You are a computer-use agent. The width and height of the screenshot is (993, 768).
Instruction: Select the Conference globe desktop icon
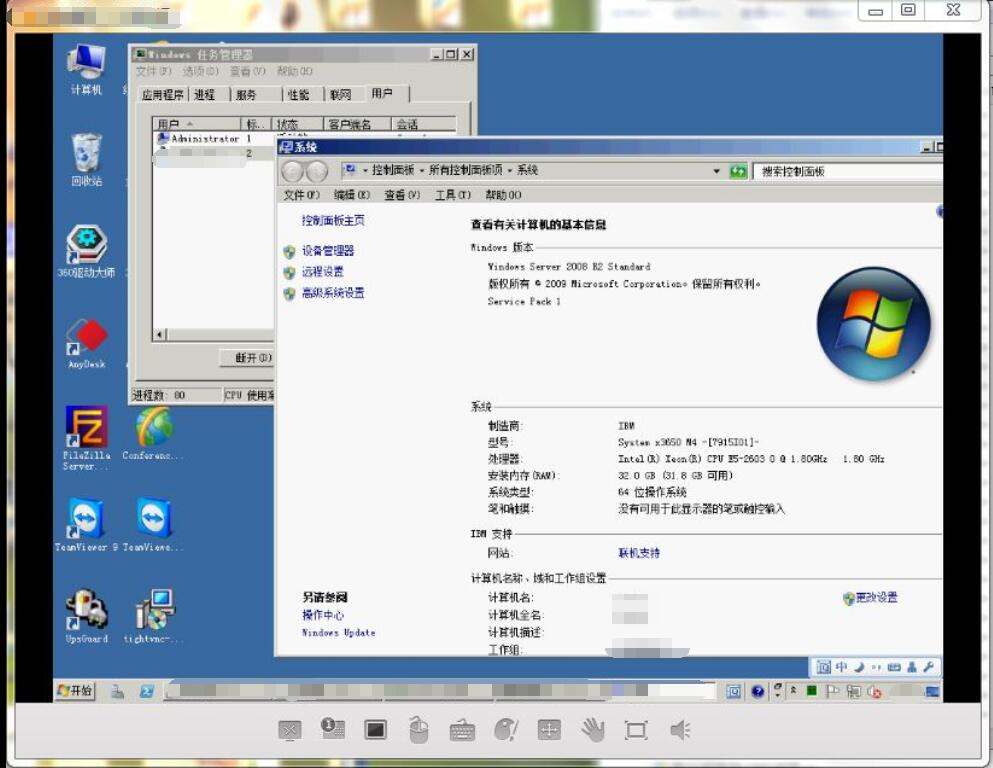(153, 434)
